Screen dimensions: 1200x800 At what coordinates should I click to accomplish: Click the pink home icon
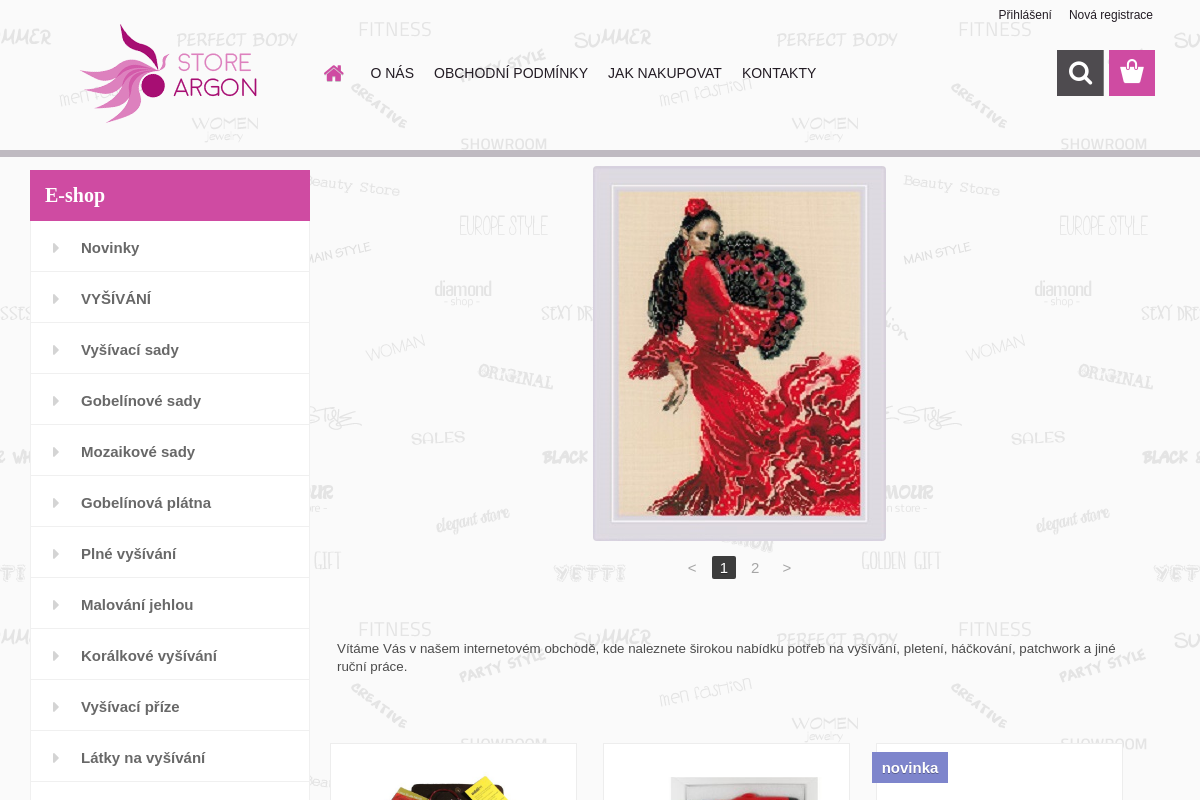(x=334, y=73)
